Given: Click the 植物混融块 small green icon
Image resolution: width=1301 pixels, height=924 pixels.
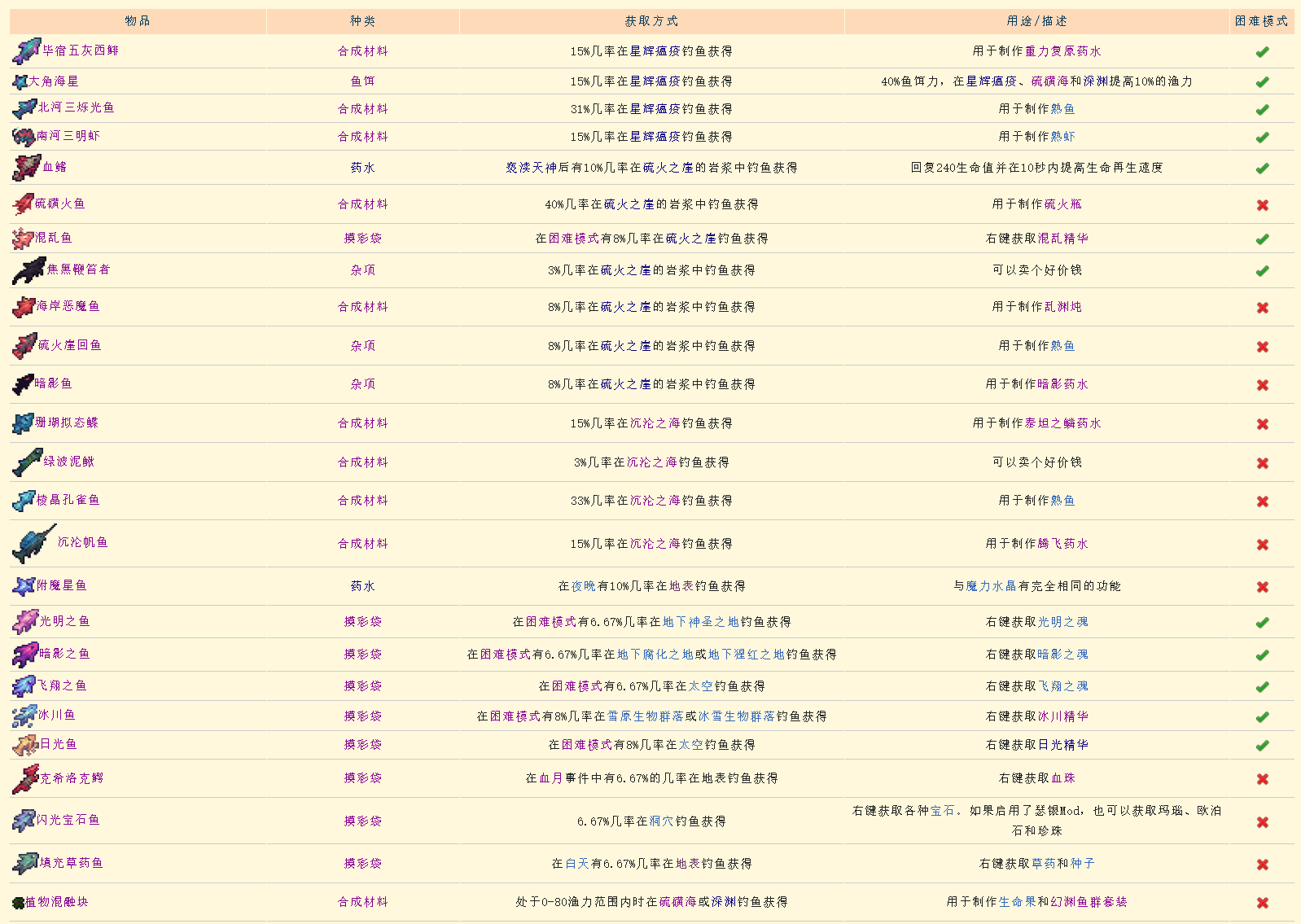Looking at the screenshot, I should [x=19, y=903].
